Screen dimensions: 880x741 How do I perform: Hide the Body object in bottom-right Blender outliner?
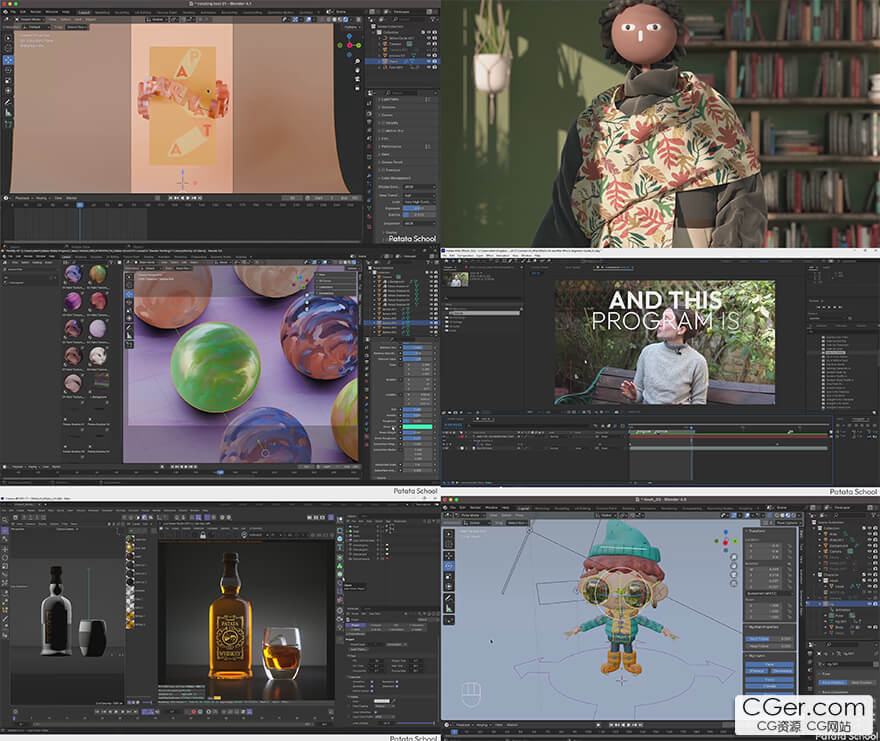(870, 627)
